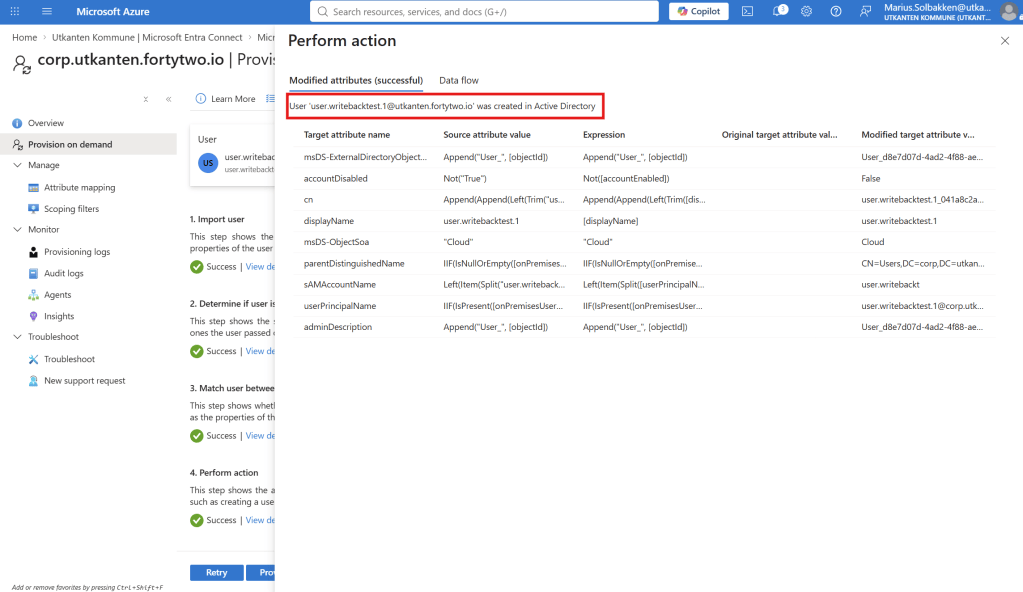Screen dimensions: 1023x592
Task: Click the Retry button
Action: coord(217,572)
